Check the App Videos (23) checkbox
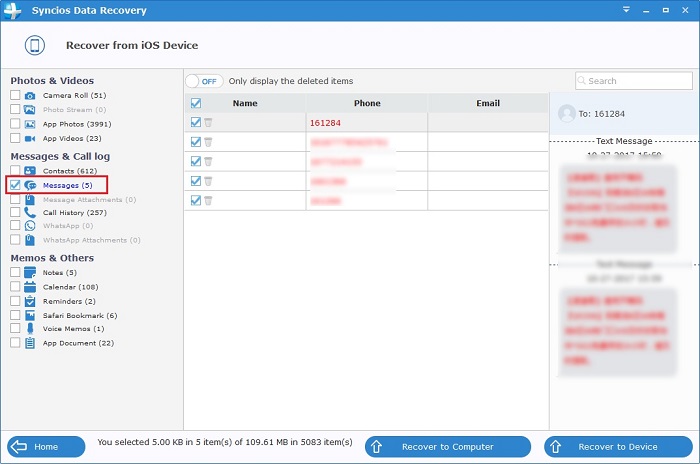This screenshot has height=464, width=700. [x=15, y=138]
